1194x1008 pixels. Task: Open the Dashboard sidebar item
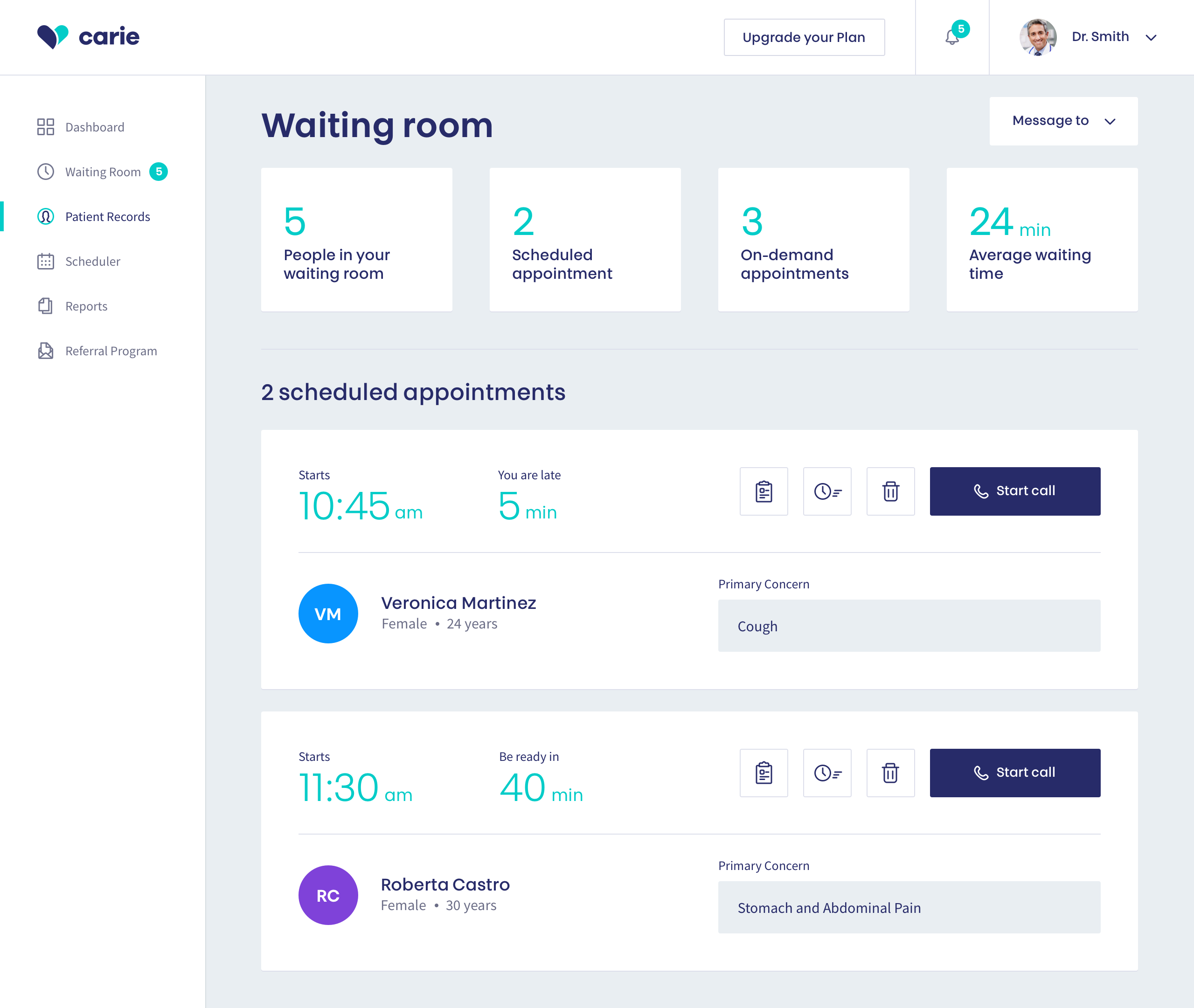pos(94,127)
